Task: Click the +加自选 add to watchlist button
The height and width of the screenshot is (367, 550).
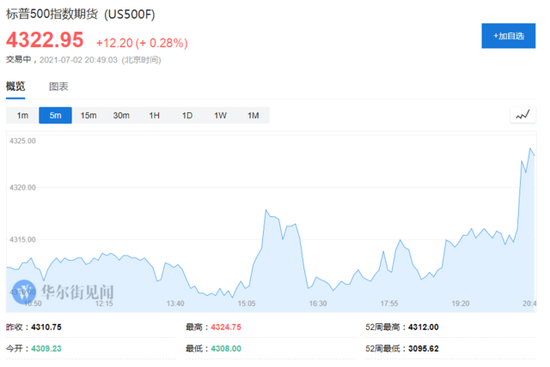Action: click(x=508, y=36)
